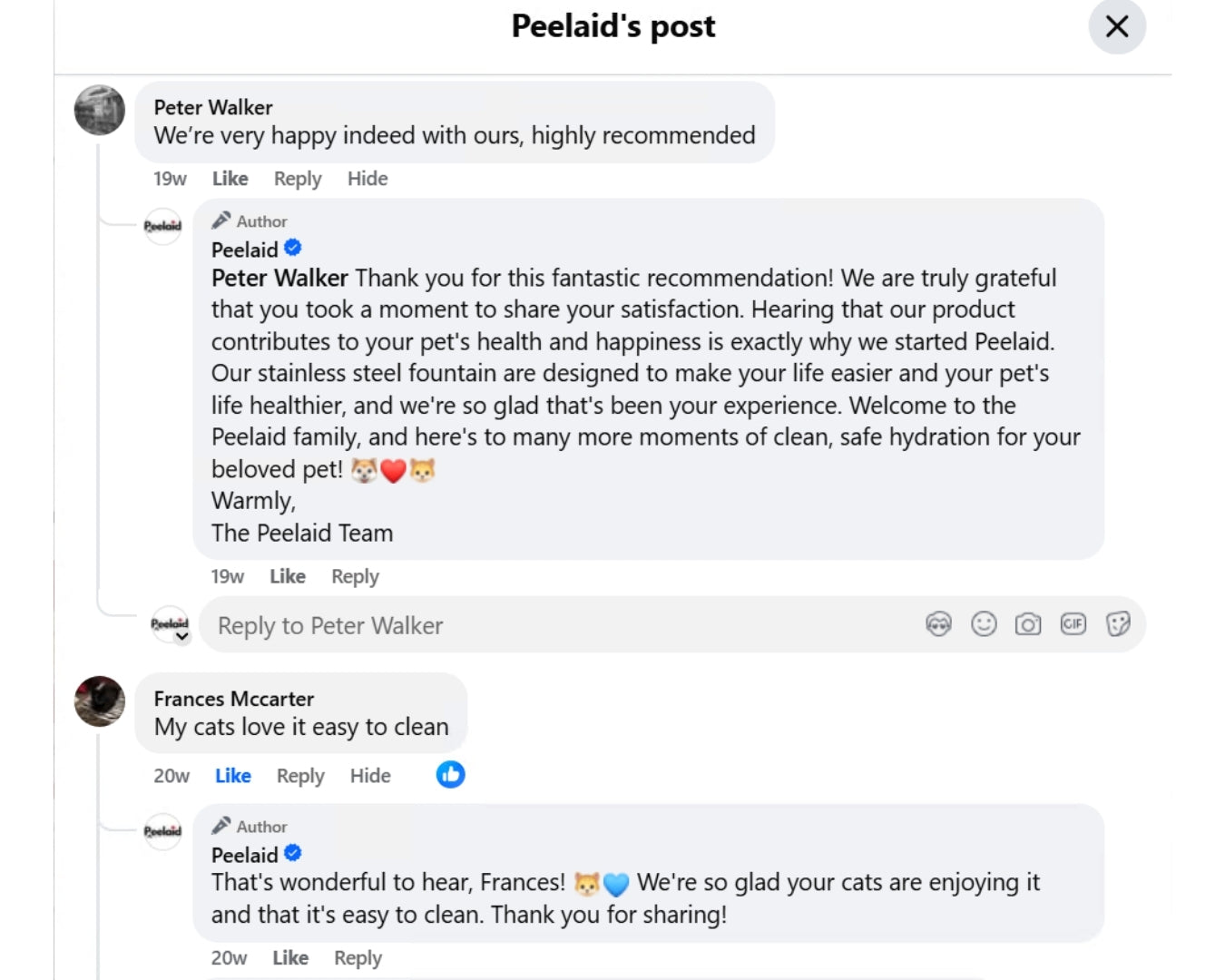Hide Peter Walker's comment

(x=367, y=179)
